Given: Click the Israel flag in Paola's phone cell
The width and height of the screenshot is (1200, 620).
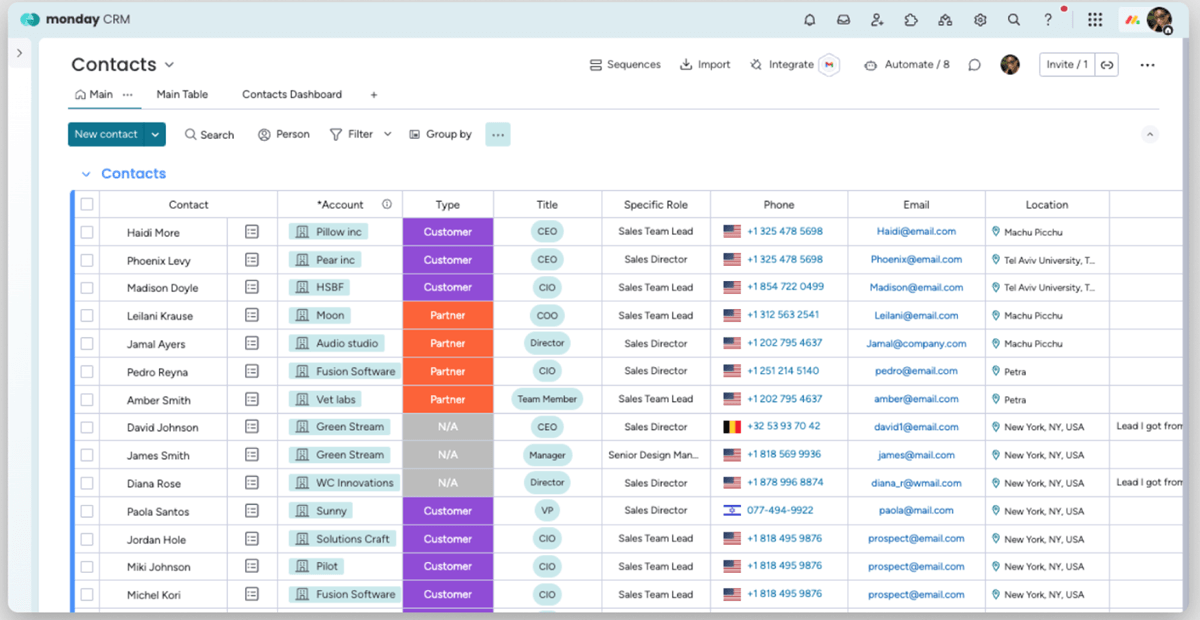Looking at the screenshot, I should 732,510.
